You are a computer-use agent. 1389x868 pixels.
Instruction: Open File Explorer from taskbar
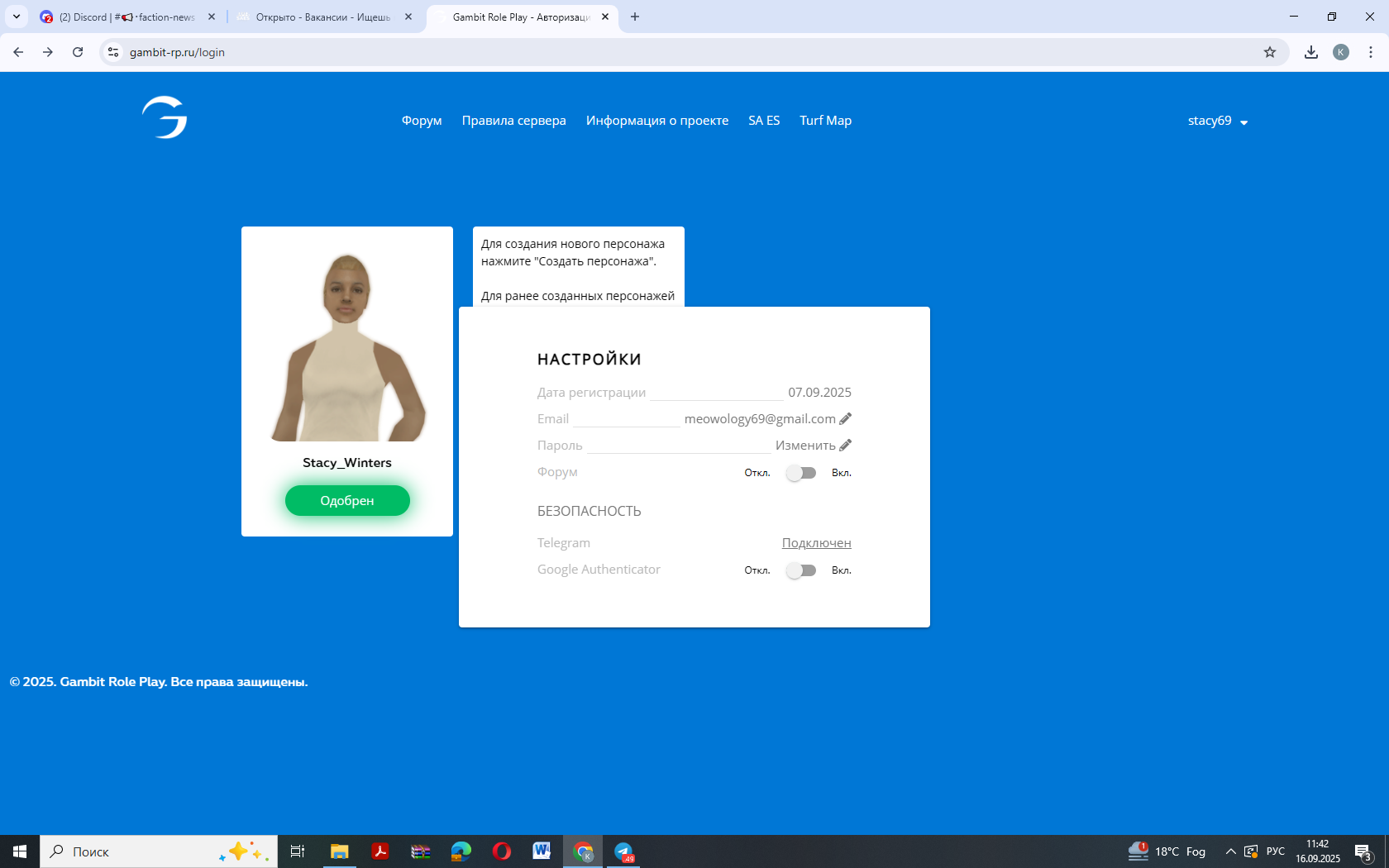pos(339,851)
